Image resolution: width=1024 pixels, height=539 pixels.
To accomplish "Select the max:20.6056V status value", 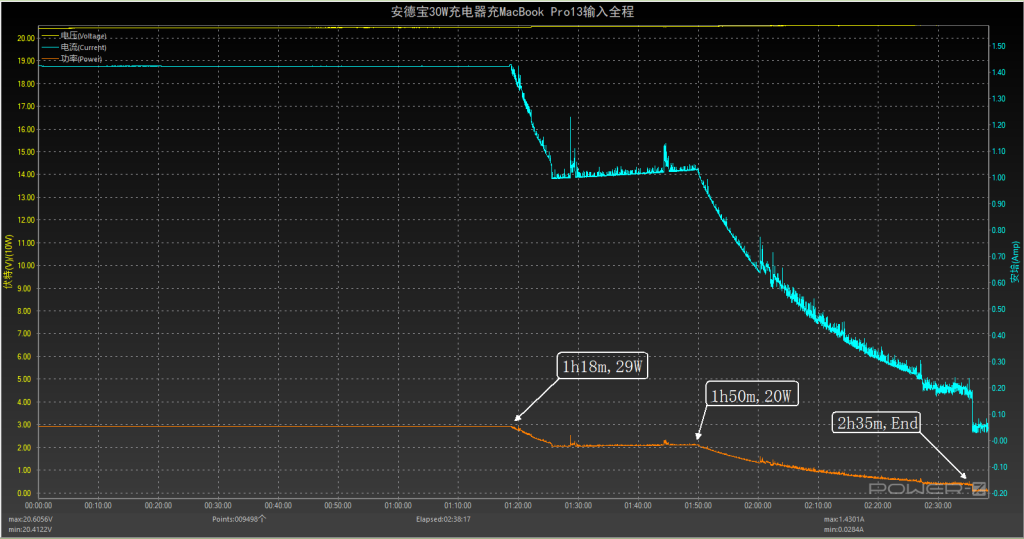I will pos(31,519).
